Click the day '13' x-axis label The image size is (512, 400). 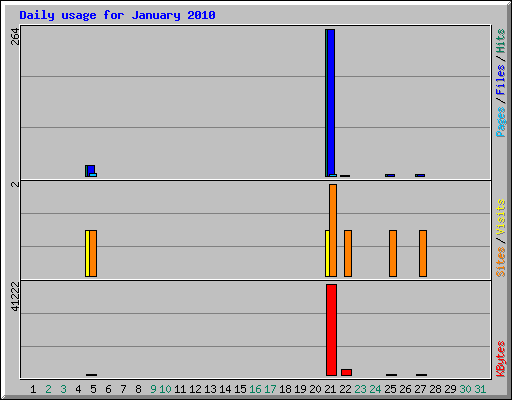click(x=210, y=389)
